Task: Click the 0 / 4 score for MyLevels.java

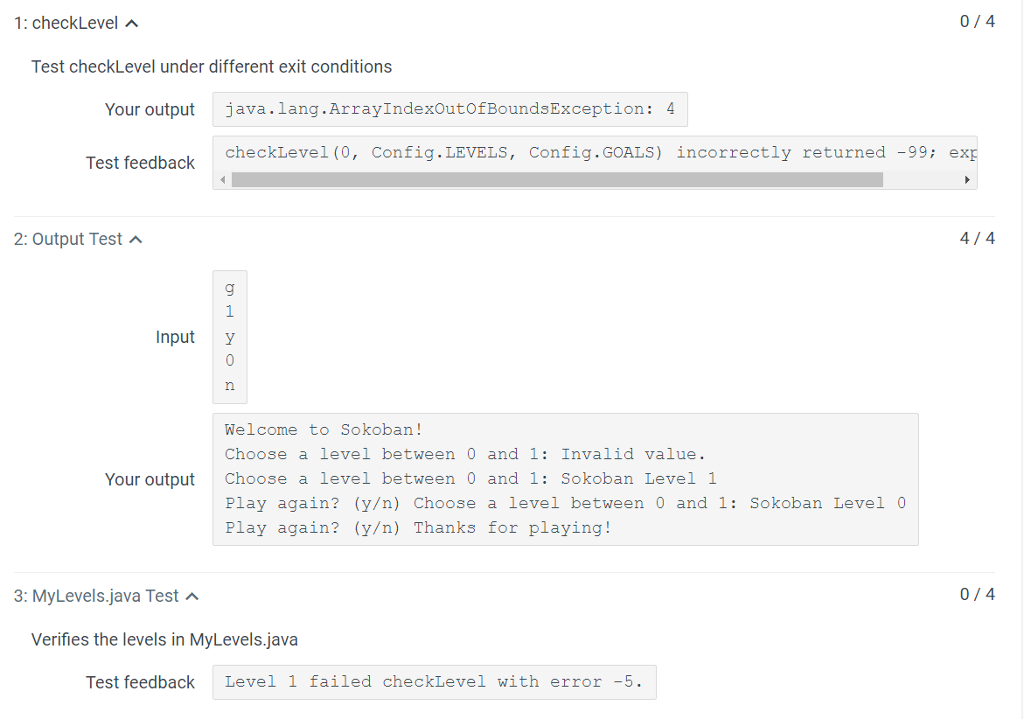Action: (x=975, y=593)
